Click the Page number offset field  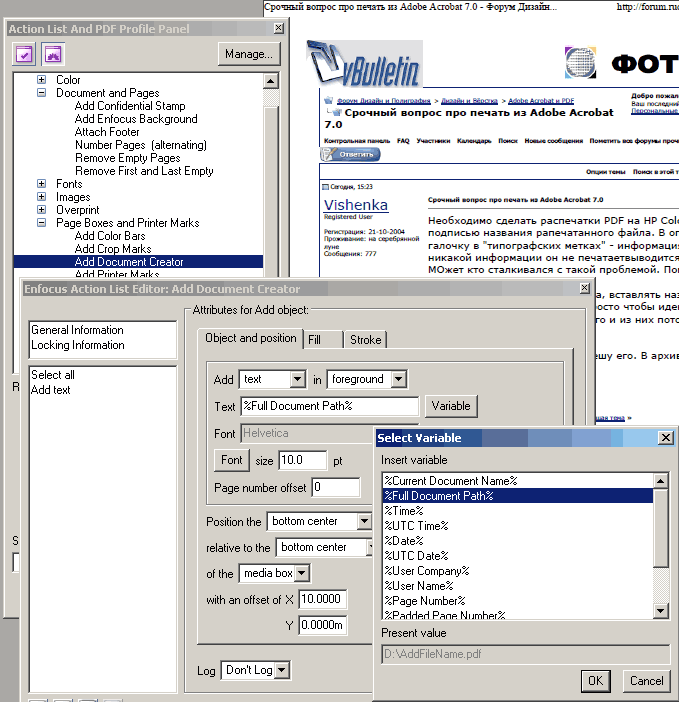point(336,487)
